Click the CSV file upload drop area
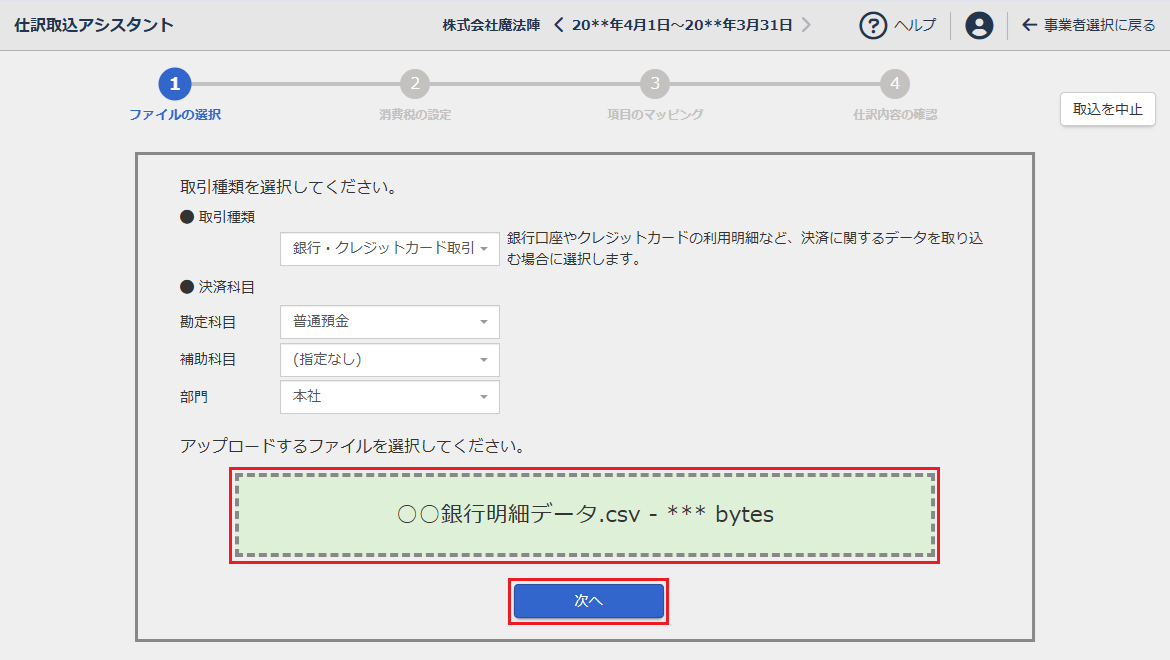1170x660 pixels. tap(585, 515)
